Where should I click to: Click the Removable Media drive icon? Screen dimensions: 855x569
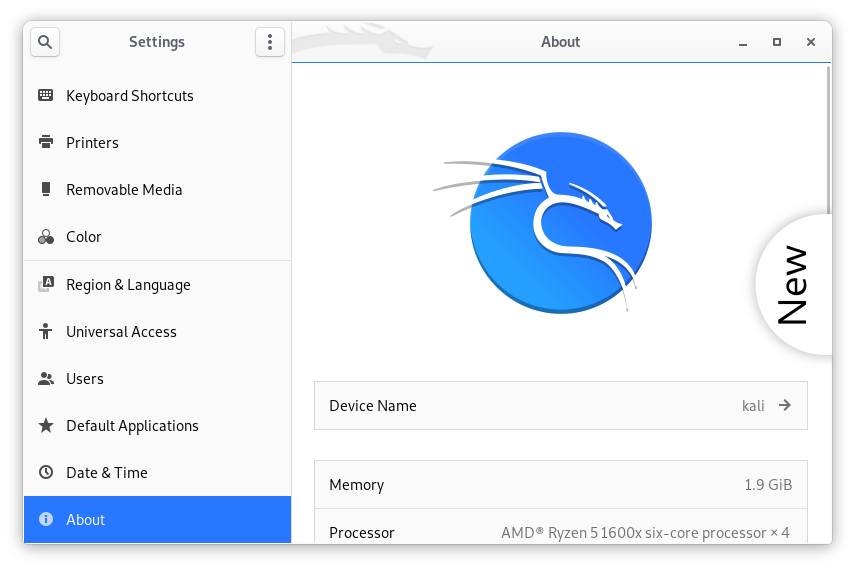(x=46, y=189)
